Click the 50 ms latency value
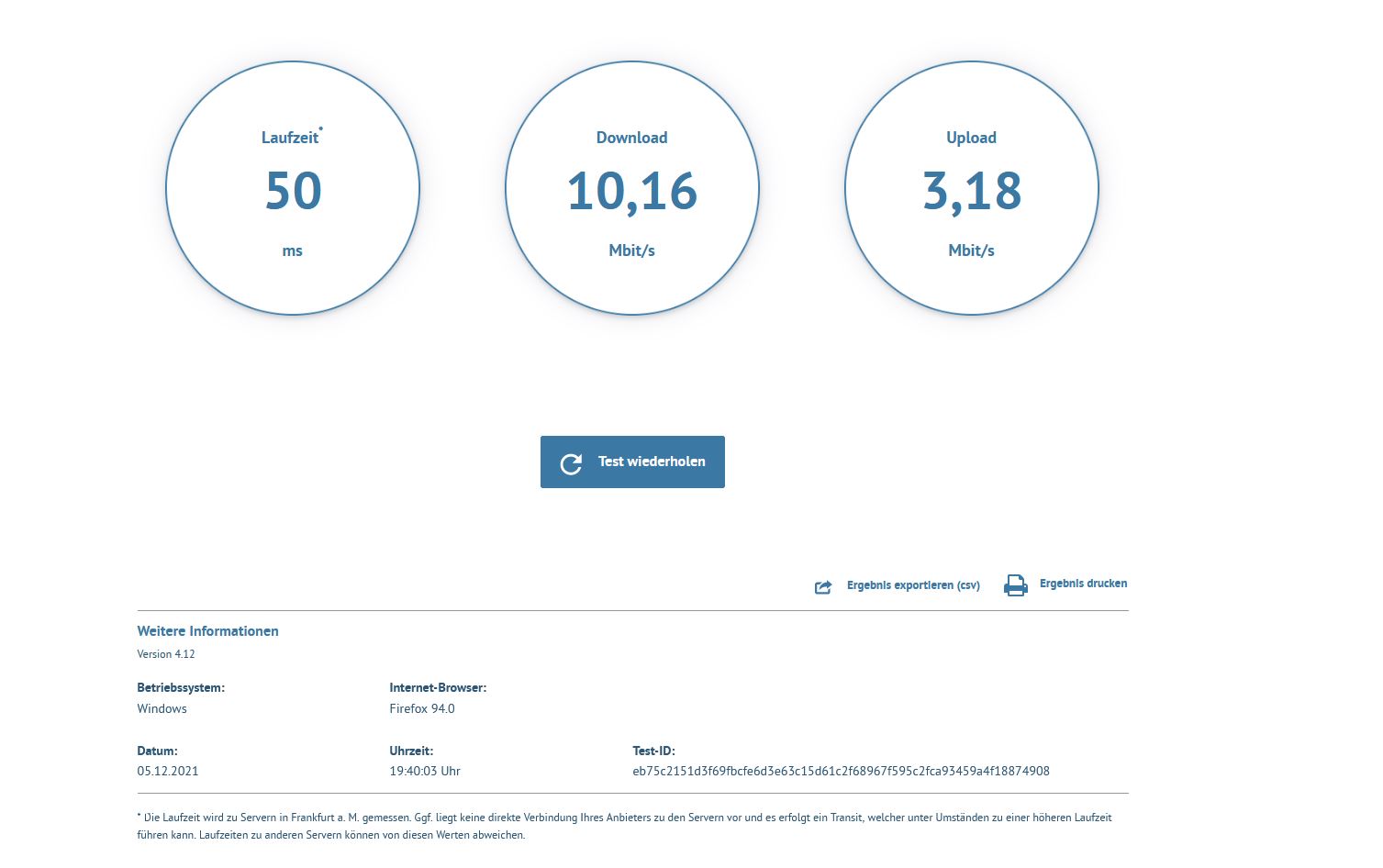The image size is (1383, 868). pos(293,191)
